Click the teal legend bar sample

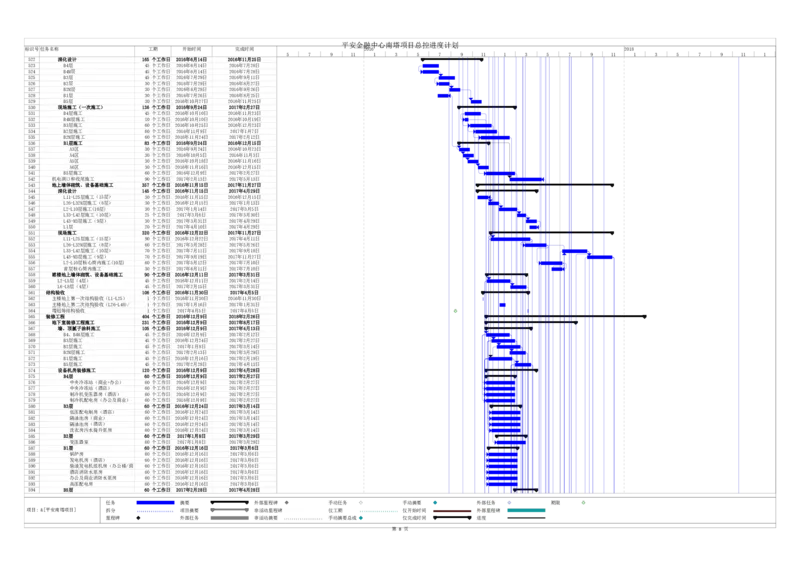(x=525, y=510)
